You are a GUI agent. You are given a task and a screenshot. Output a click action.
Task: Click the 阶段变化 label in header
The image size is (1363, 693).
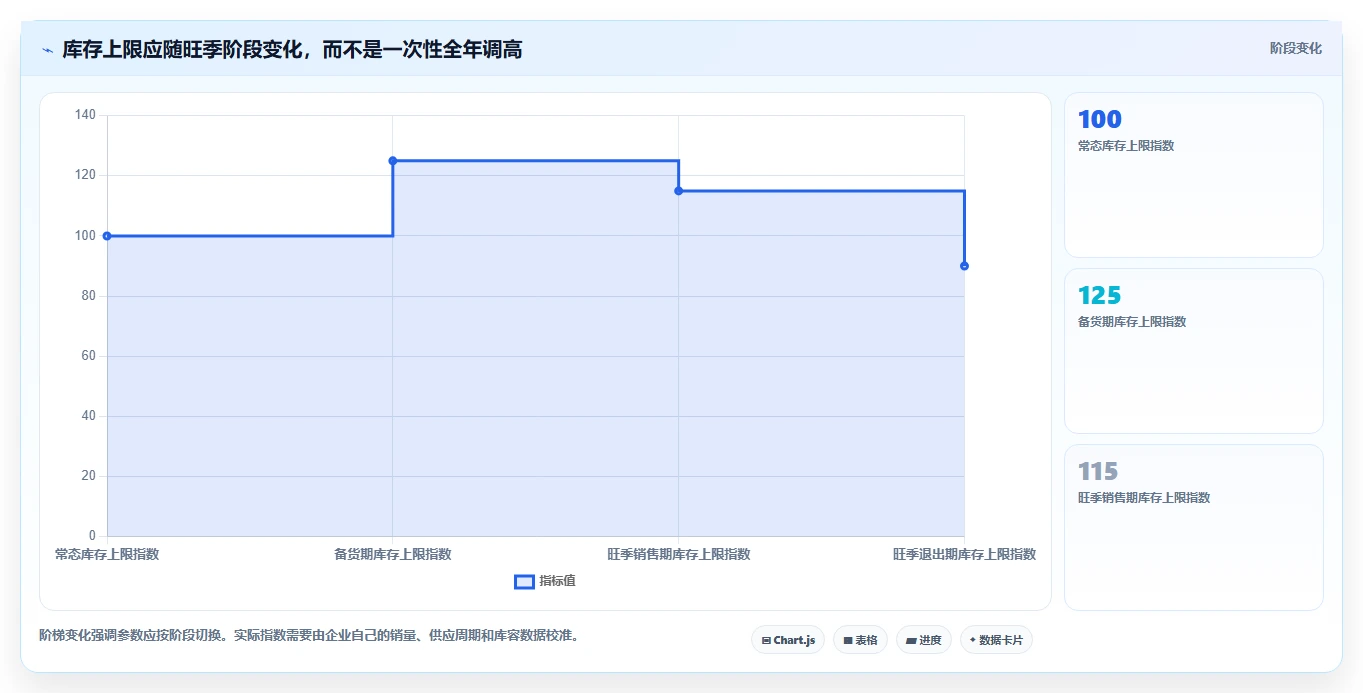(x=1295, y=48)
